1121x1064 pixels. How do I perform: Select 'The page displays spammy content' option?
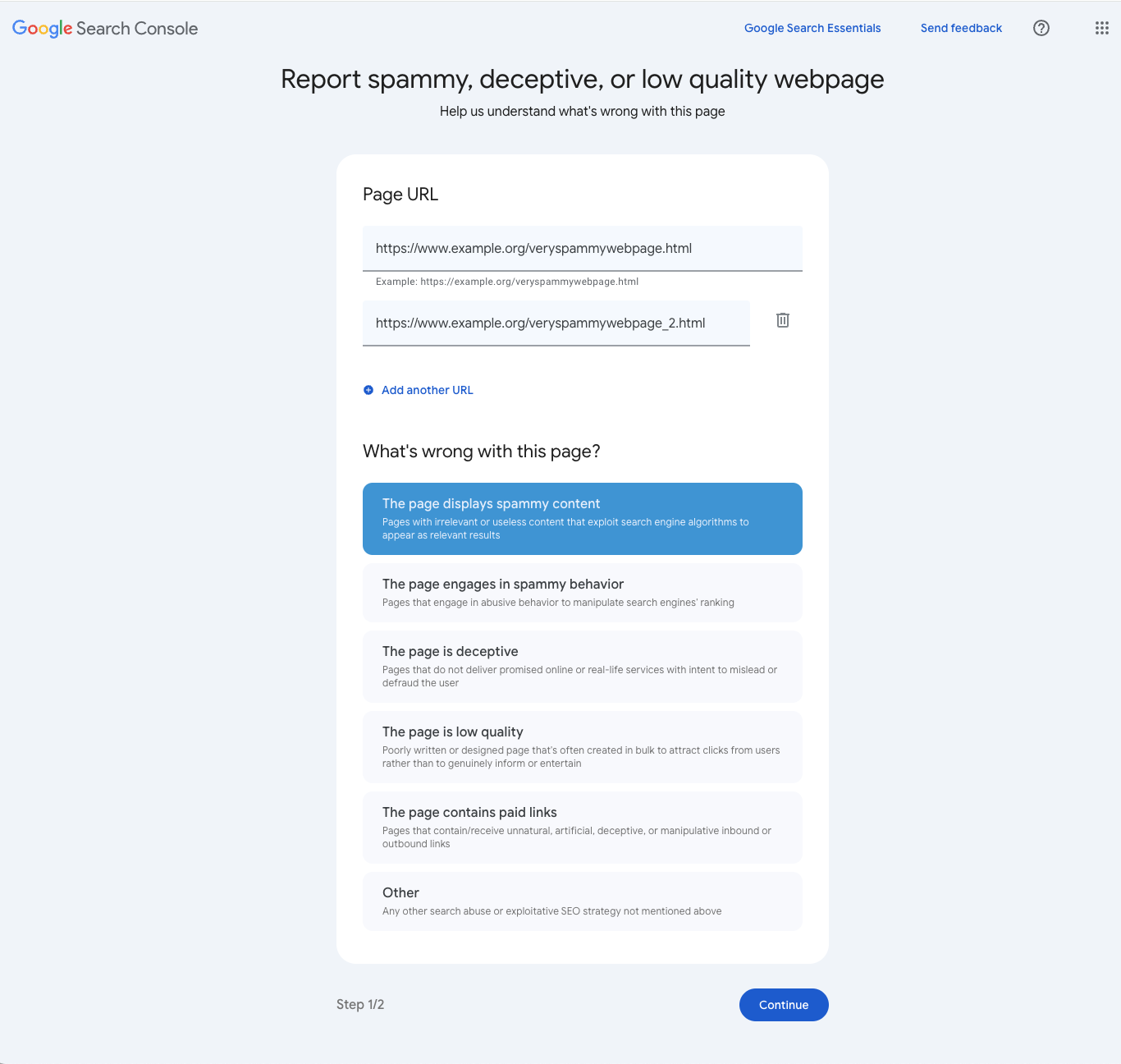coord(582,518)
